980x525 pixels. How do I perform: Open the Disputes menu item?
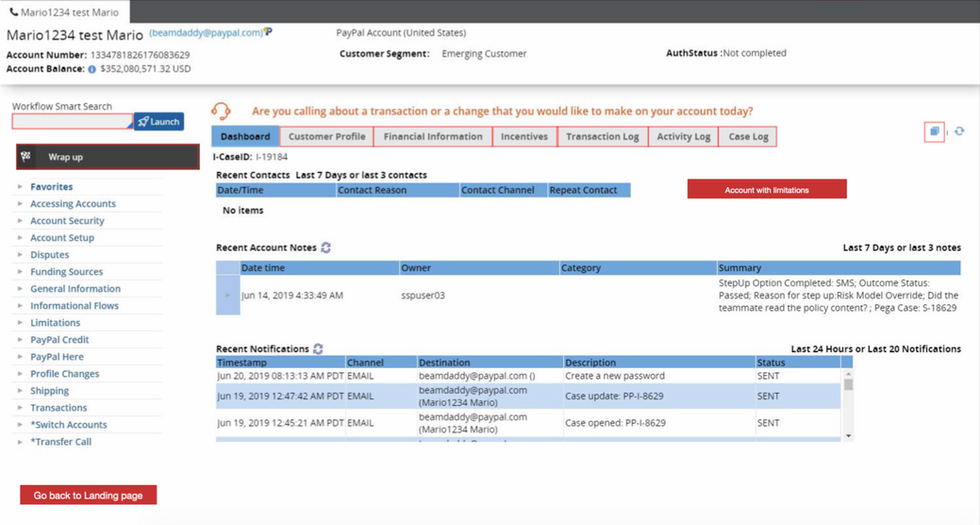(50, 255)
